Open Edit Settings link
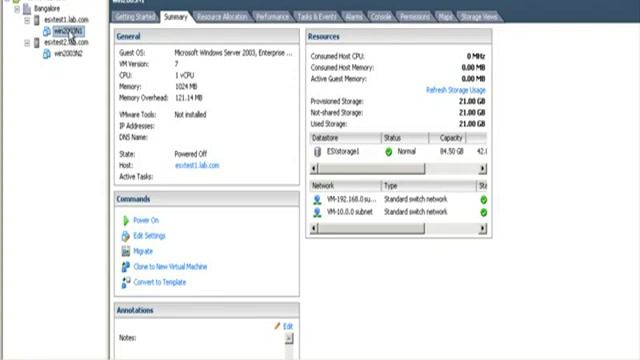Screen dimensions: 640x360 click(149, 236)
